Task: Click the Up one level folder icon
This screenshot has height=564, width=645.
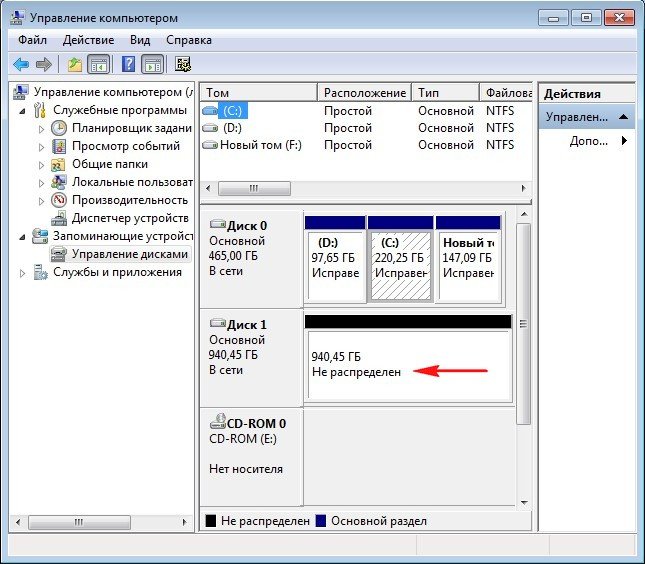Action: 75,65
